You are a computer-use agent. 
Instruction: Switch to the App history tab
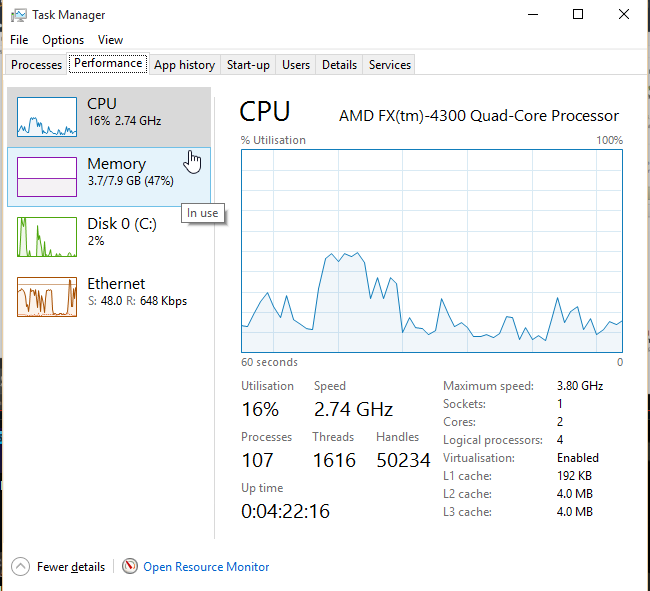coord(184,65)
